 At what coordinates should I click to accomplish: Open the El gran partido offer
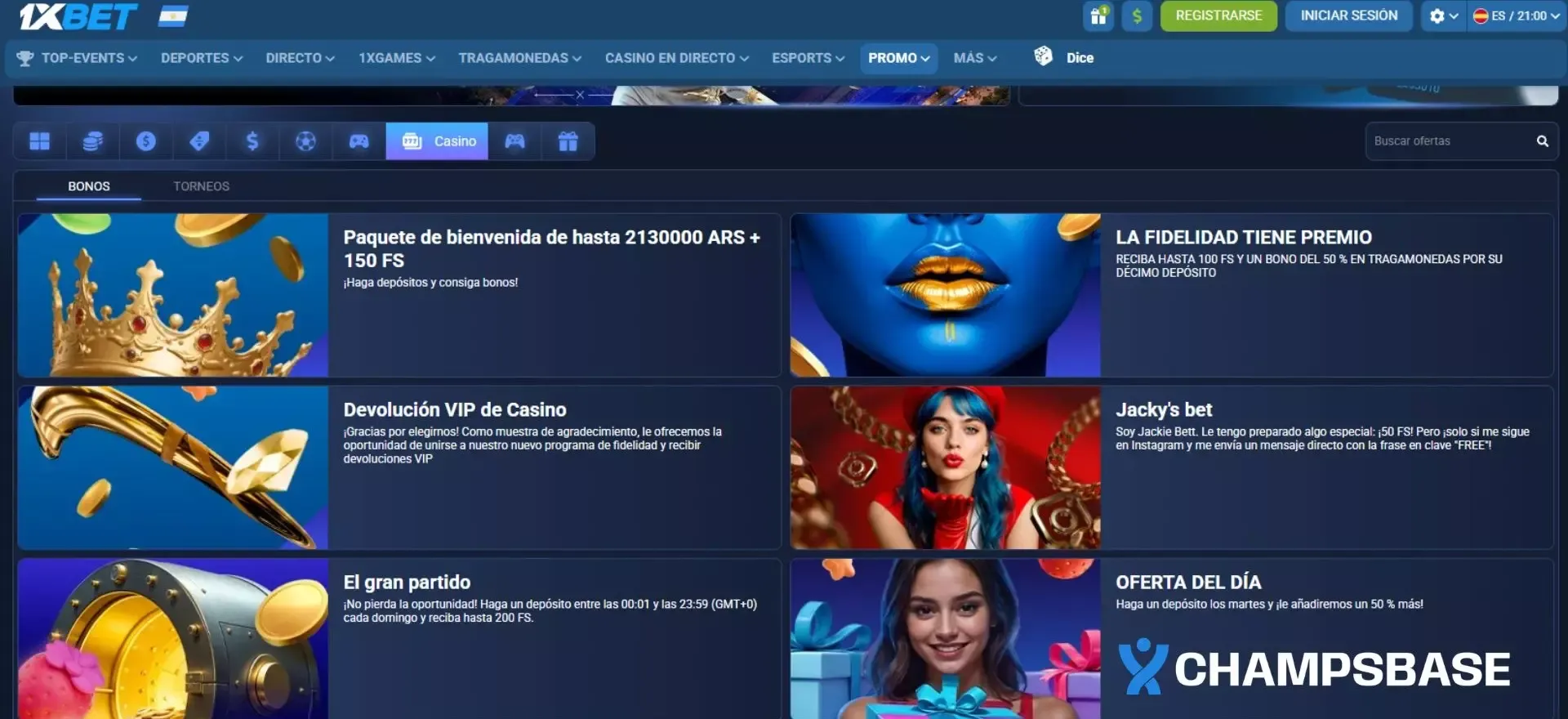pos(407,583)
